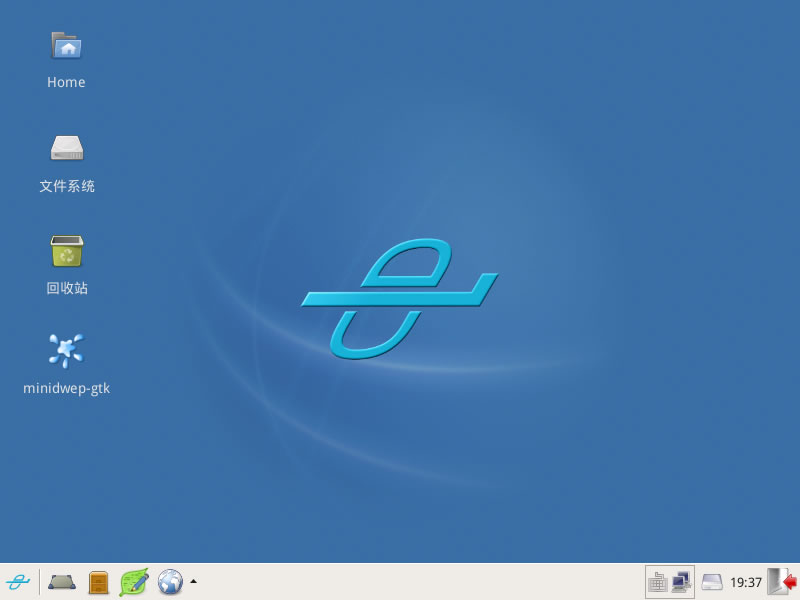Open the Xfce applications menu button
800x600 pixels.
pyautogui.click(x=18, y=582)
